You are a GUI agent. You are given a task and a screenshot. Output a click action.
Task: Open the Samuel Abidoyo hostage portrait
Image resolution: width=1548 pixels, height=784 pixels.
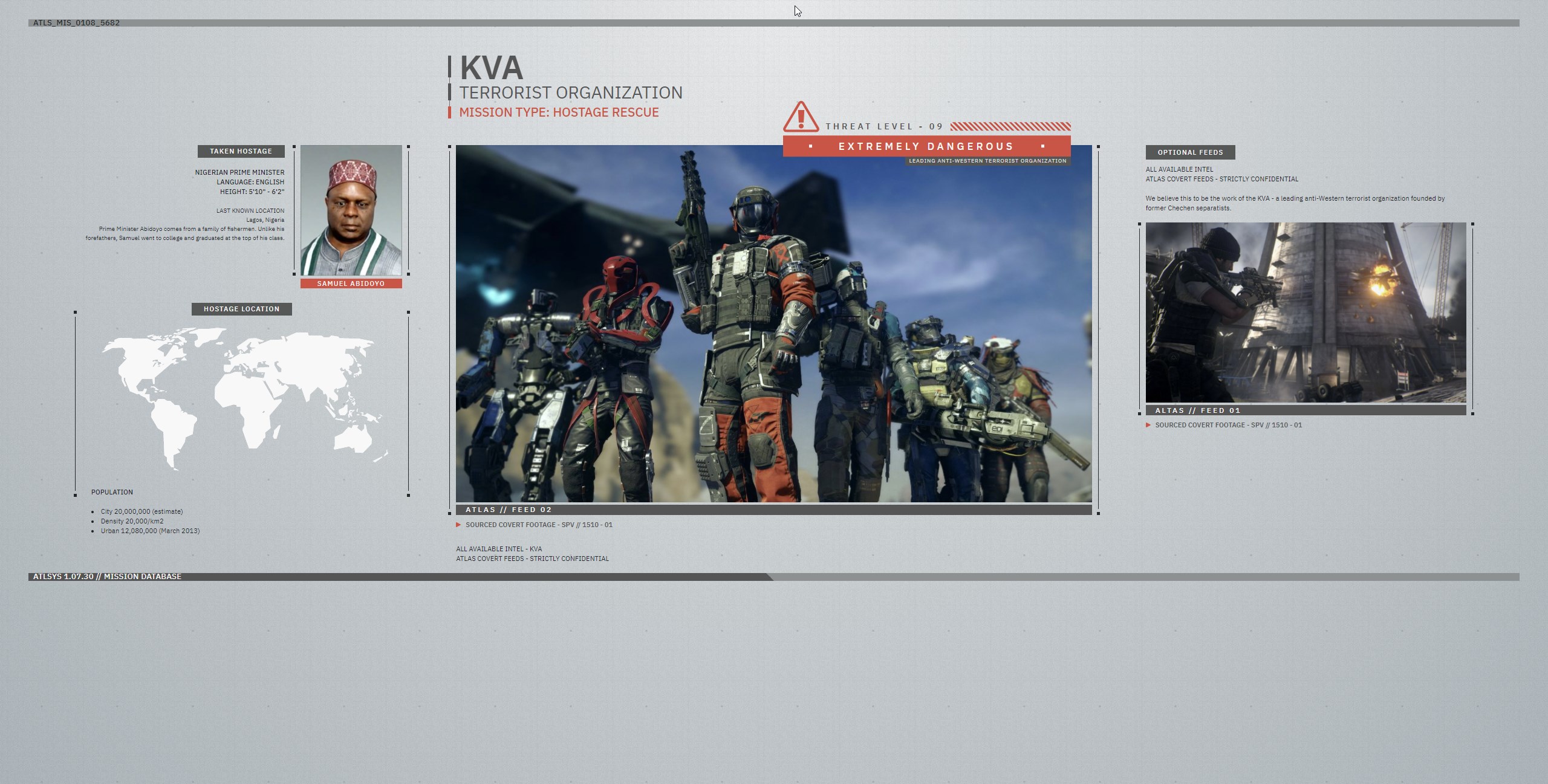click(x=351, y=210)
